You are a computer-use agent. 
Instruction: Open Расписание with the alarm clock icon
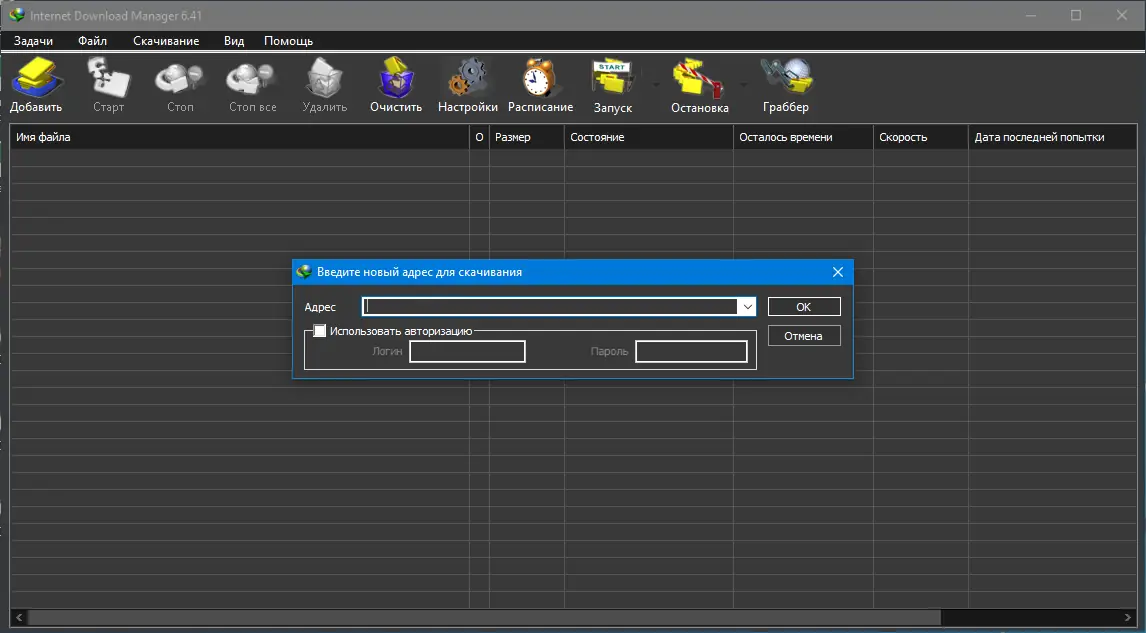(539, 78)
